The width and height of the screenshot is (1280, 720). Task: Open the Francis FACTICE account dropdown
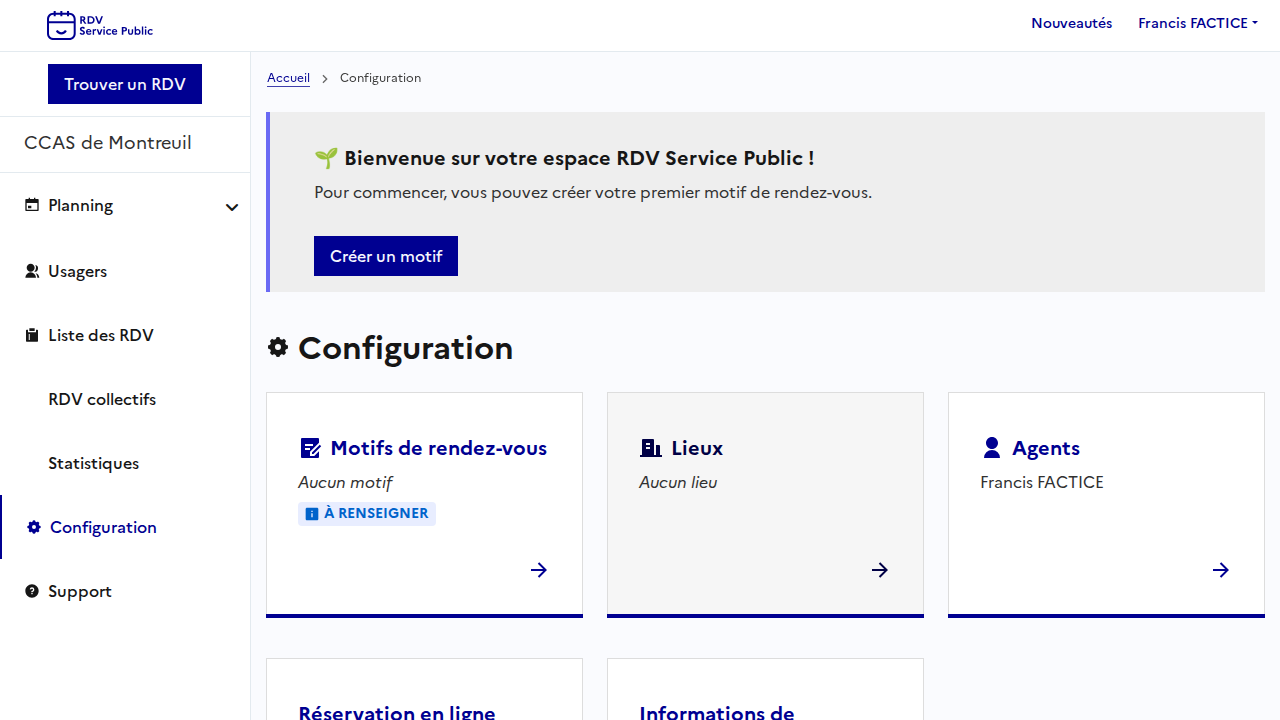[x=1197, y=23]
